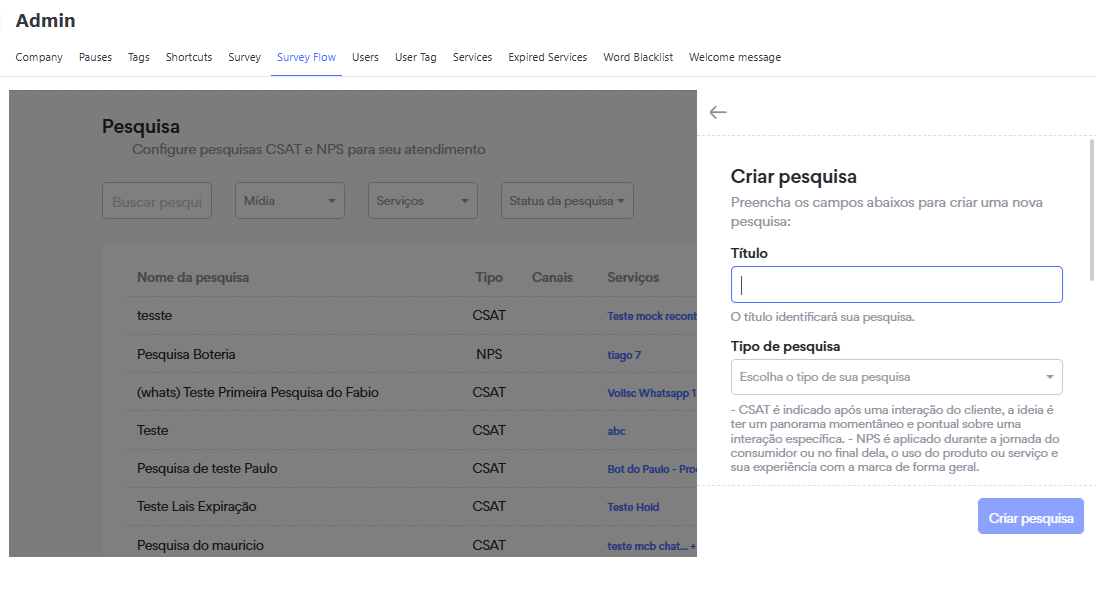This screenshot has width=1096, height=595.
Task: Click the 'Nome da pesquisa' column header
Action: (x=193, y=278)
